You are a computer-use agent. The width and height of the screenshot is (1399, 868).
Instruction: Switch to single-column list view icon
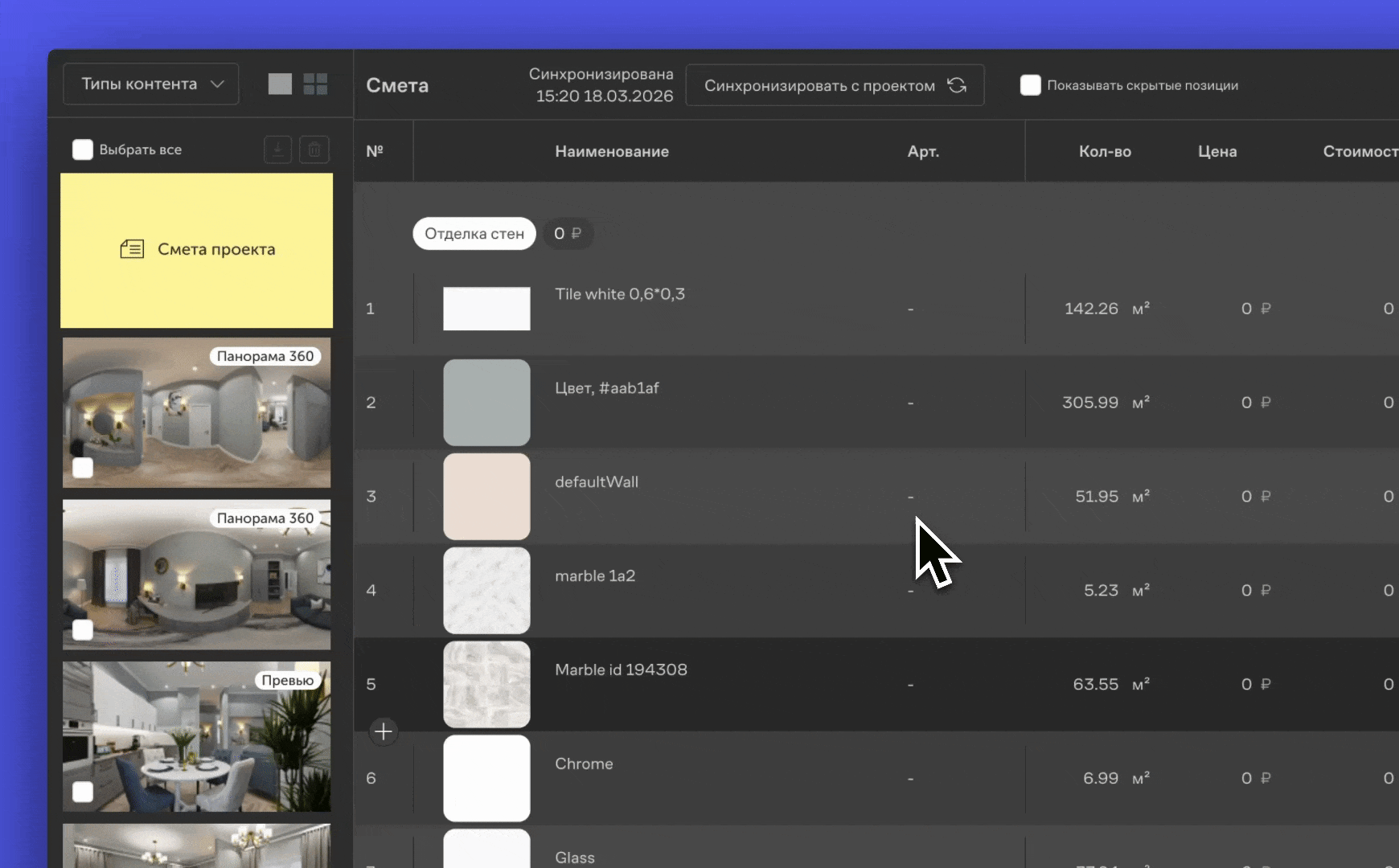click(x=280, y=84)
